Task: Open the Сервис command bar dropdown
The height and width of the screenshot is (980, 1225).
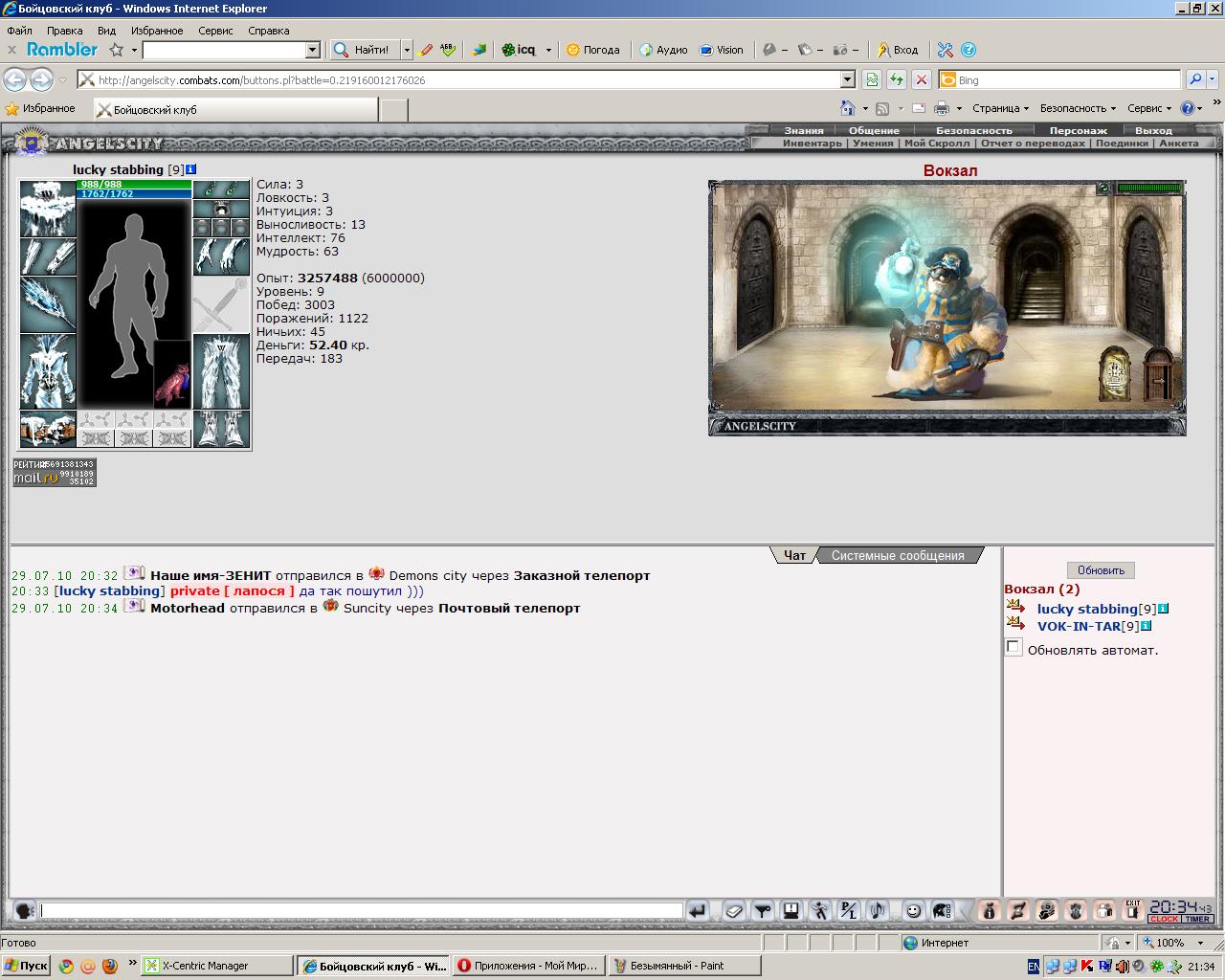Action: 1149,108
